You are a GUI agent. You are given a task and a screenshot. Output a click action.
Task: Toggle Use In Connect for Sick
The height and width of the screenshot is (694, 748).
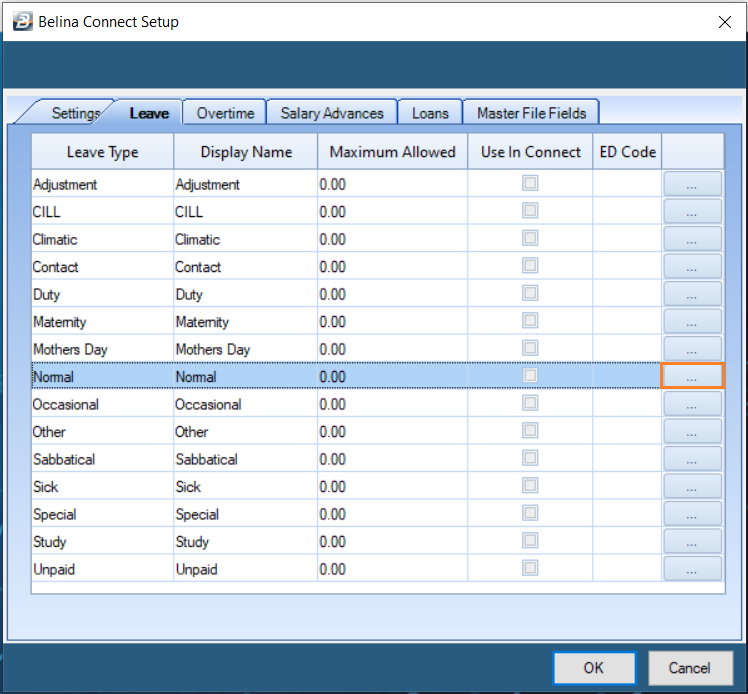pyautogui.click(x=530, y=486)
